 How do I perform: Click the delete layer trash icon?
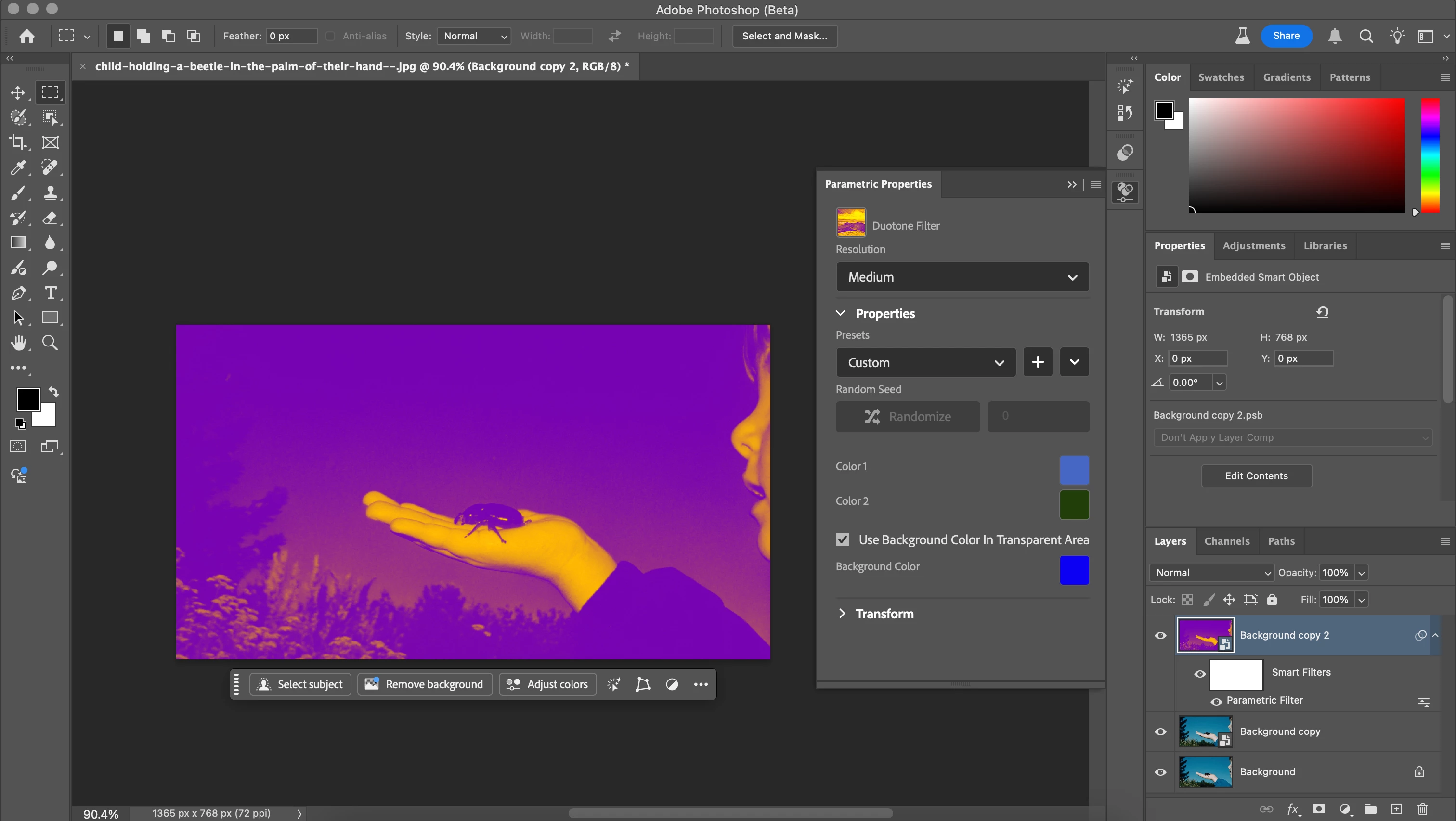click(x=1423, y=809)
